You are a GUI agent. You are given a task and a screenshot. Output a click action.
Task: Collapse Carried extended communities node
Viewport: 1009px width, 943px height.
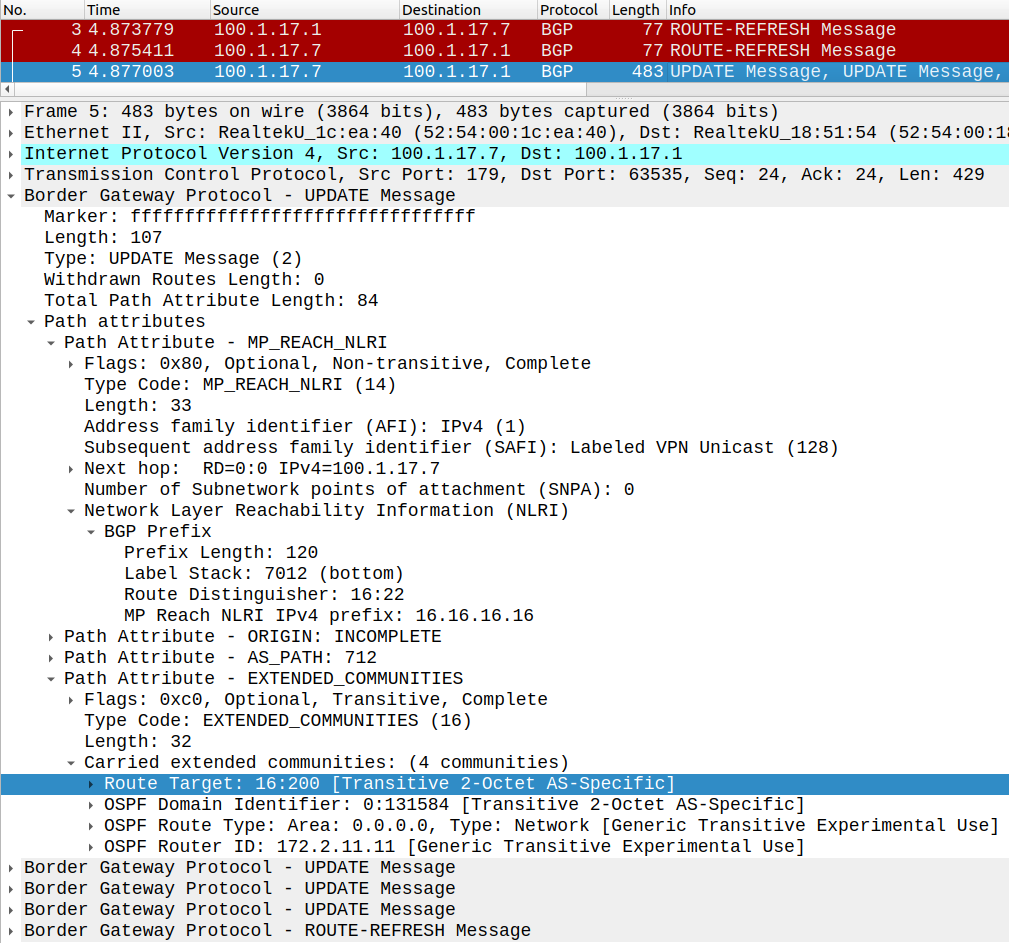71,763
